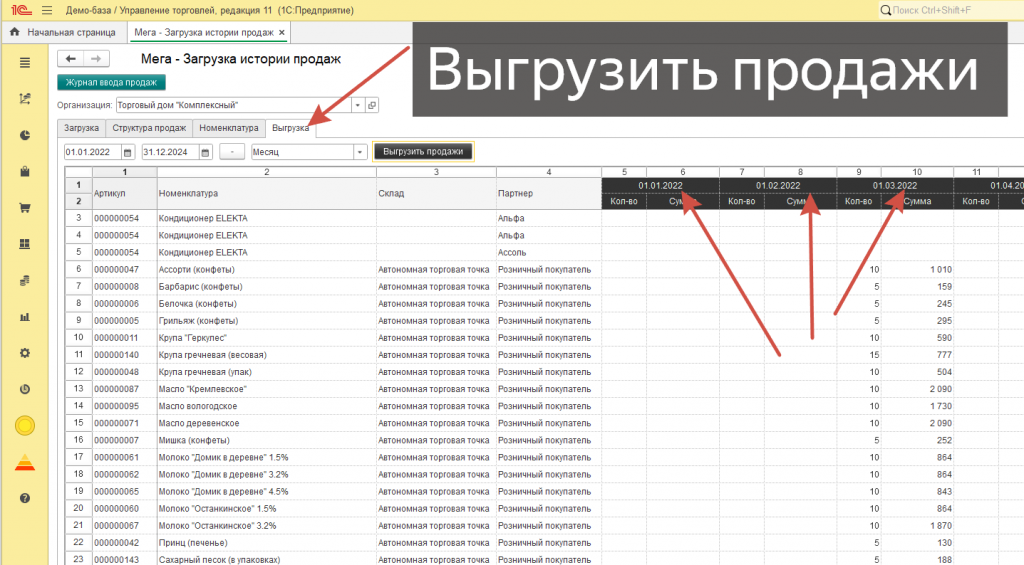Select the Ассорти (конфеты) cell
Viewport: 1024px width, 565px height.
click(266, 270)
